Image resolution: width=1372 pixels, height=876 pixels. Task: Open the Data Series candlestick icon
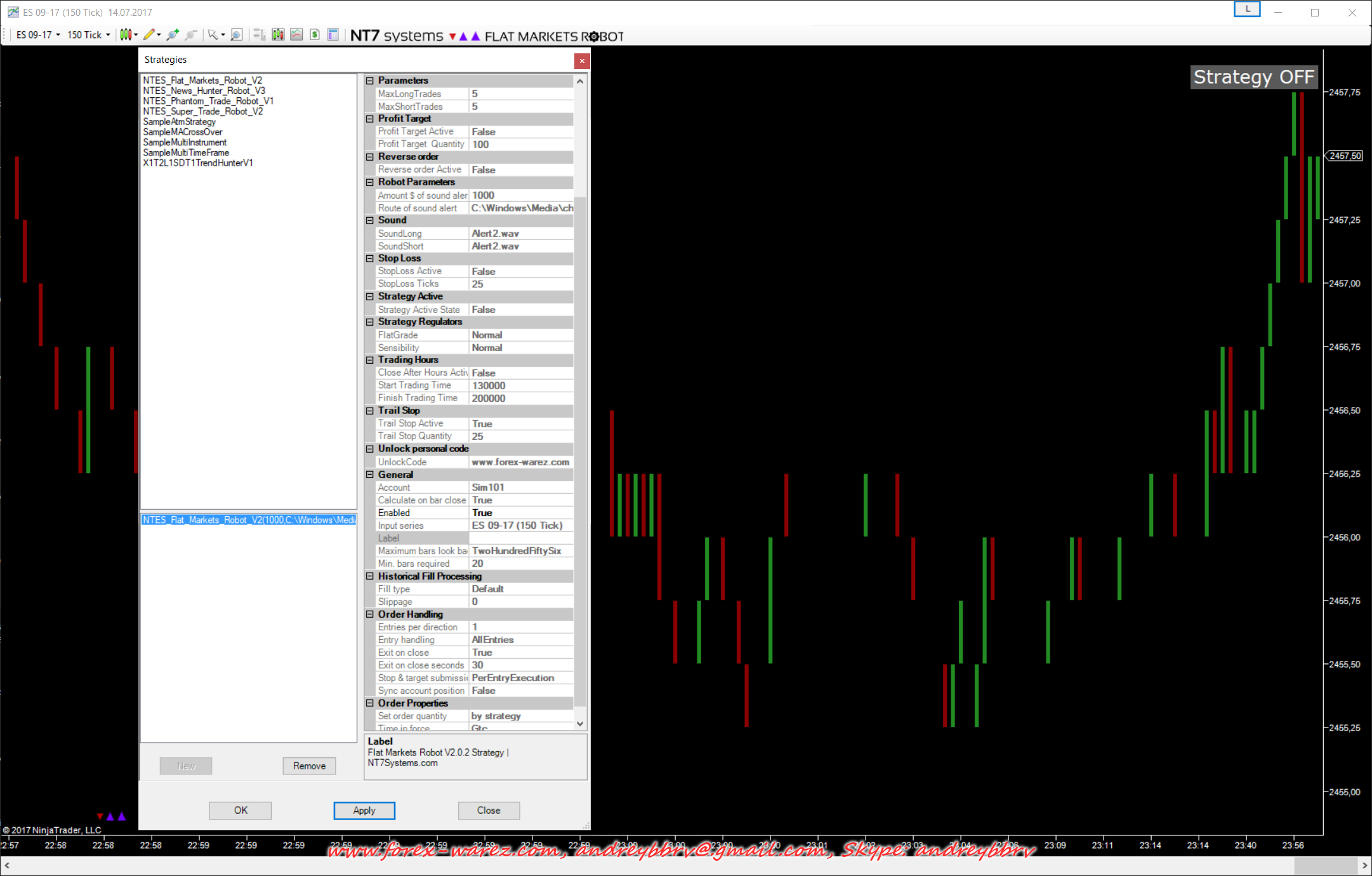tap(278, 35)
